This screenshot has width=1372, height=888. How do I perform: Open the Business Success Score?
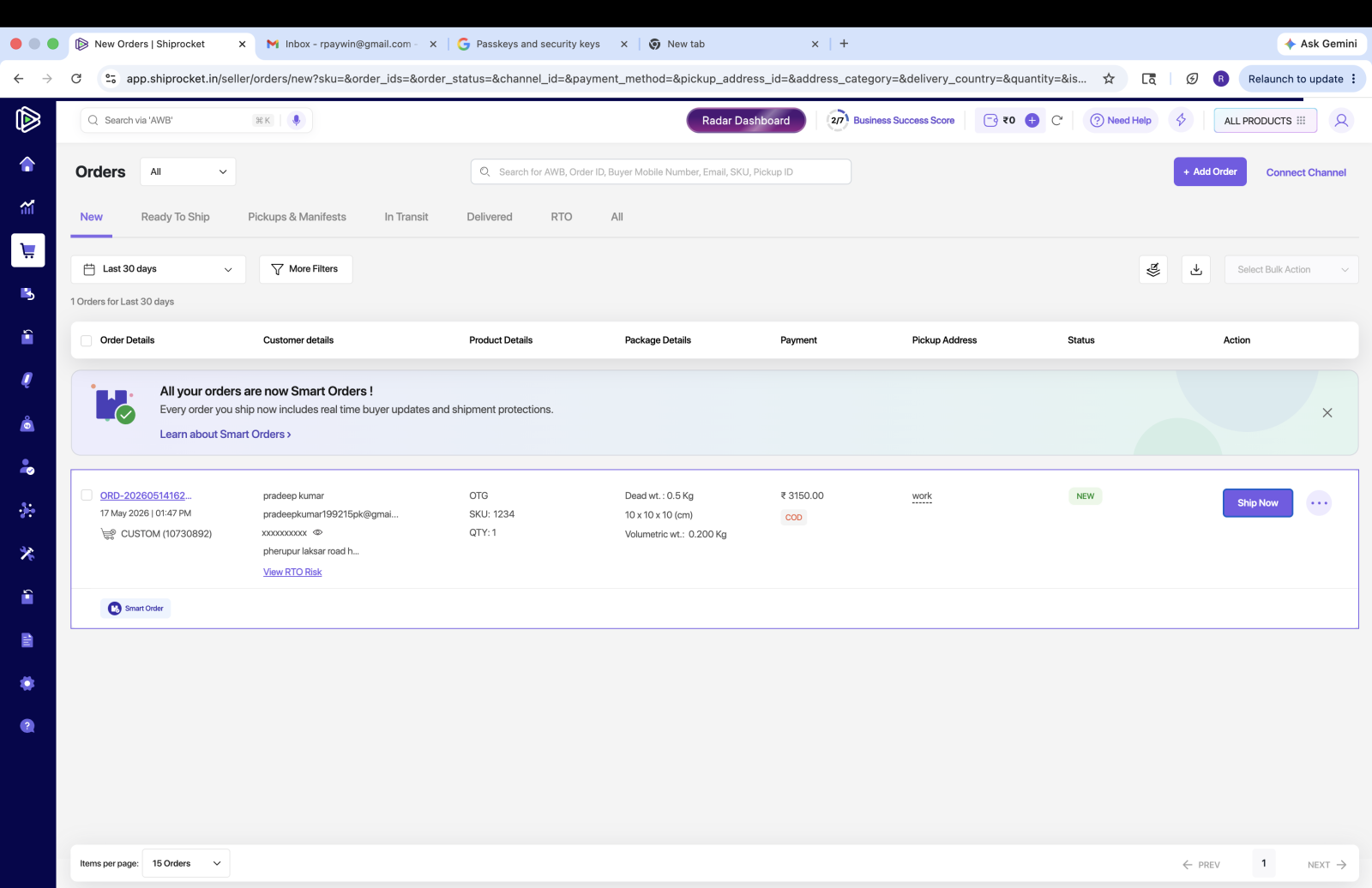click(x=892, y=121)
